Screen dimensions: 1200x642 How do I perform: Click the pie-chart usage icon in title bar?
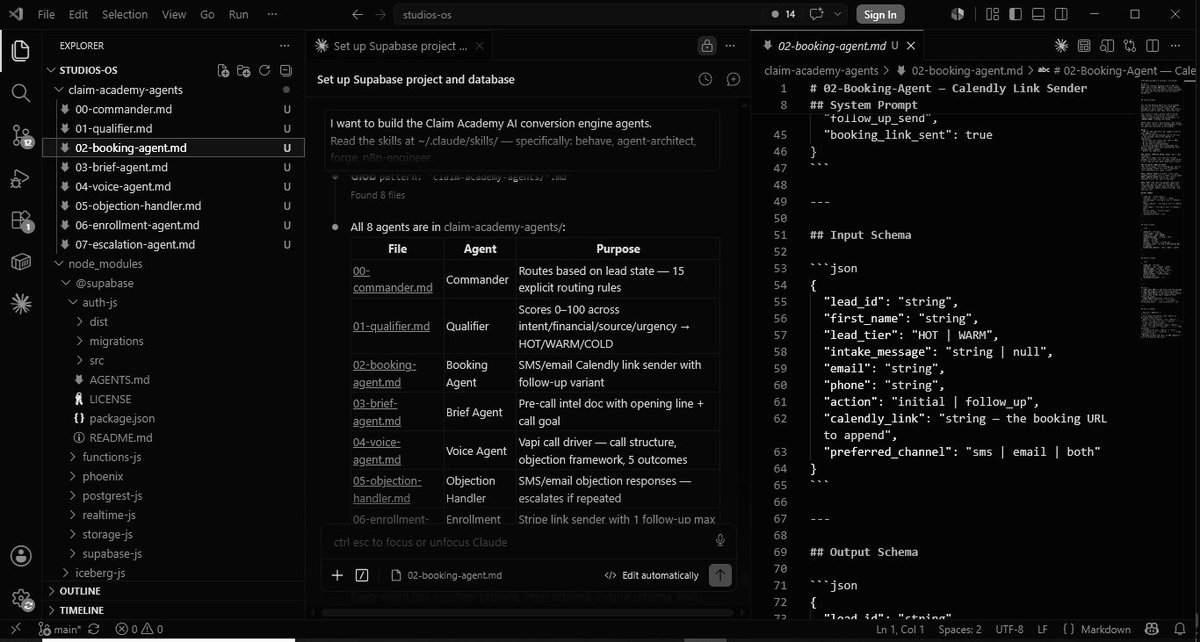958,14
